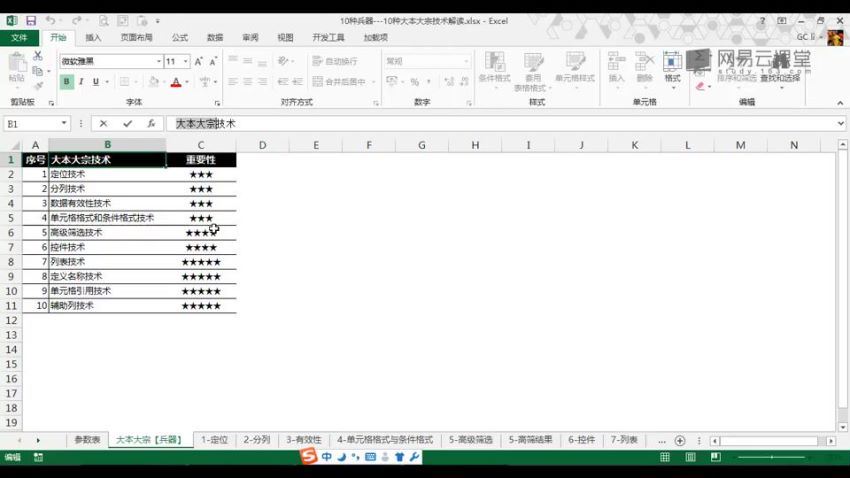The image size is (850, 478).
Task: Open sheet tab 1-定位
Action: pos(214,440)
